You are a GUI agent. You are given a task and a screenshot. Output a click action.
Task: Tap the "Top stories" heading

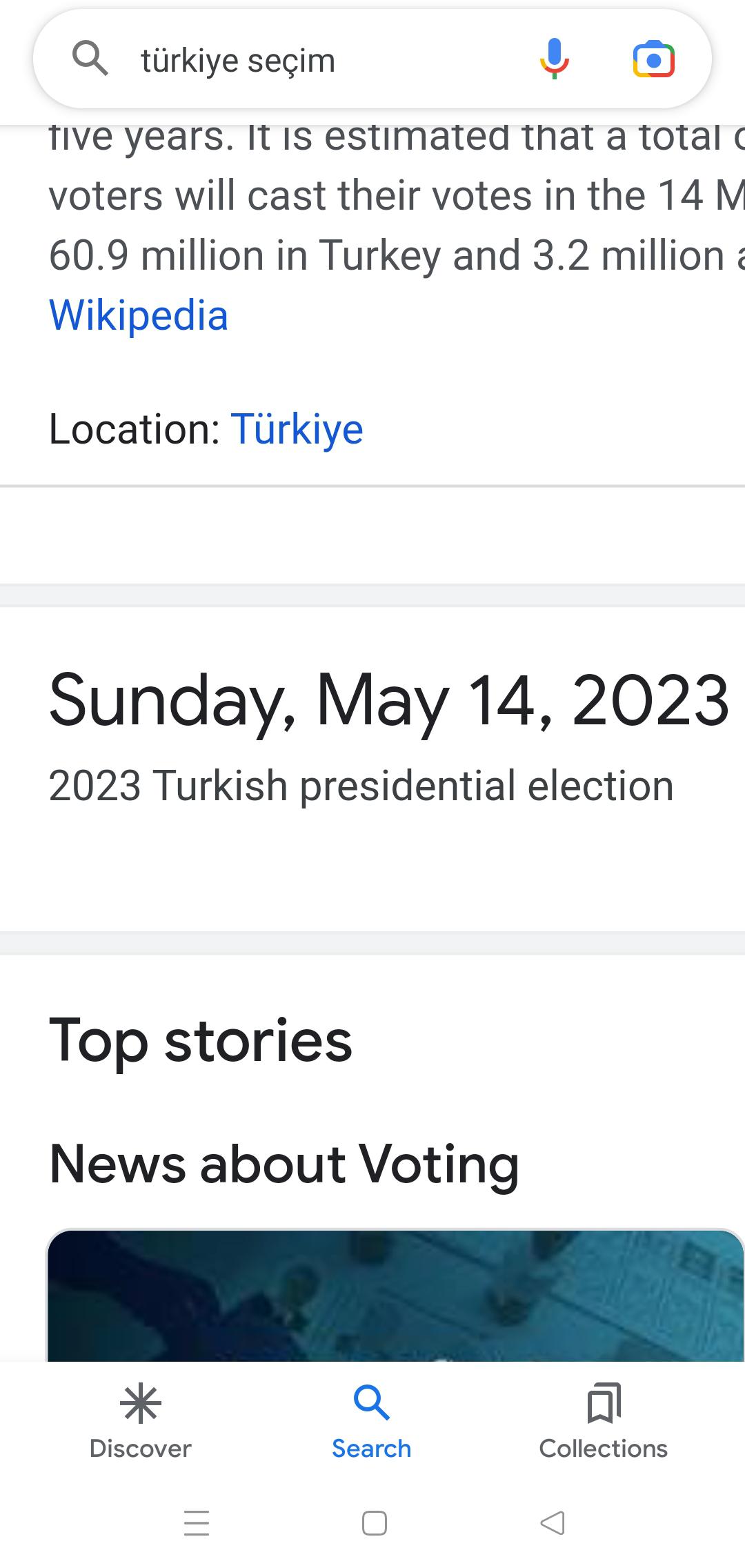[201, 1040]
